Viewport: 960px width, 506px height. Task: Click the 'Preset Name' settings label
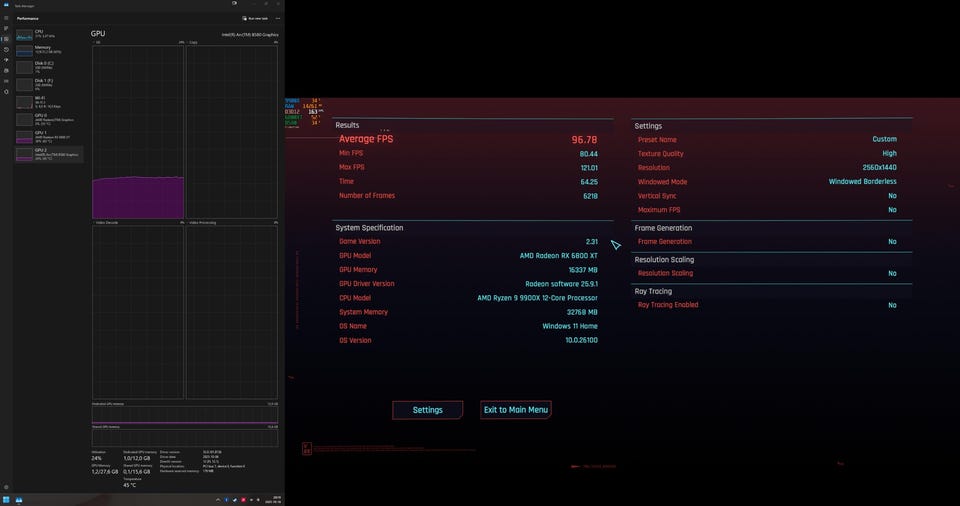click(x=657, y=140)
